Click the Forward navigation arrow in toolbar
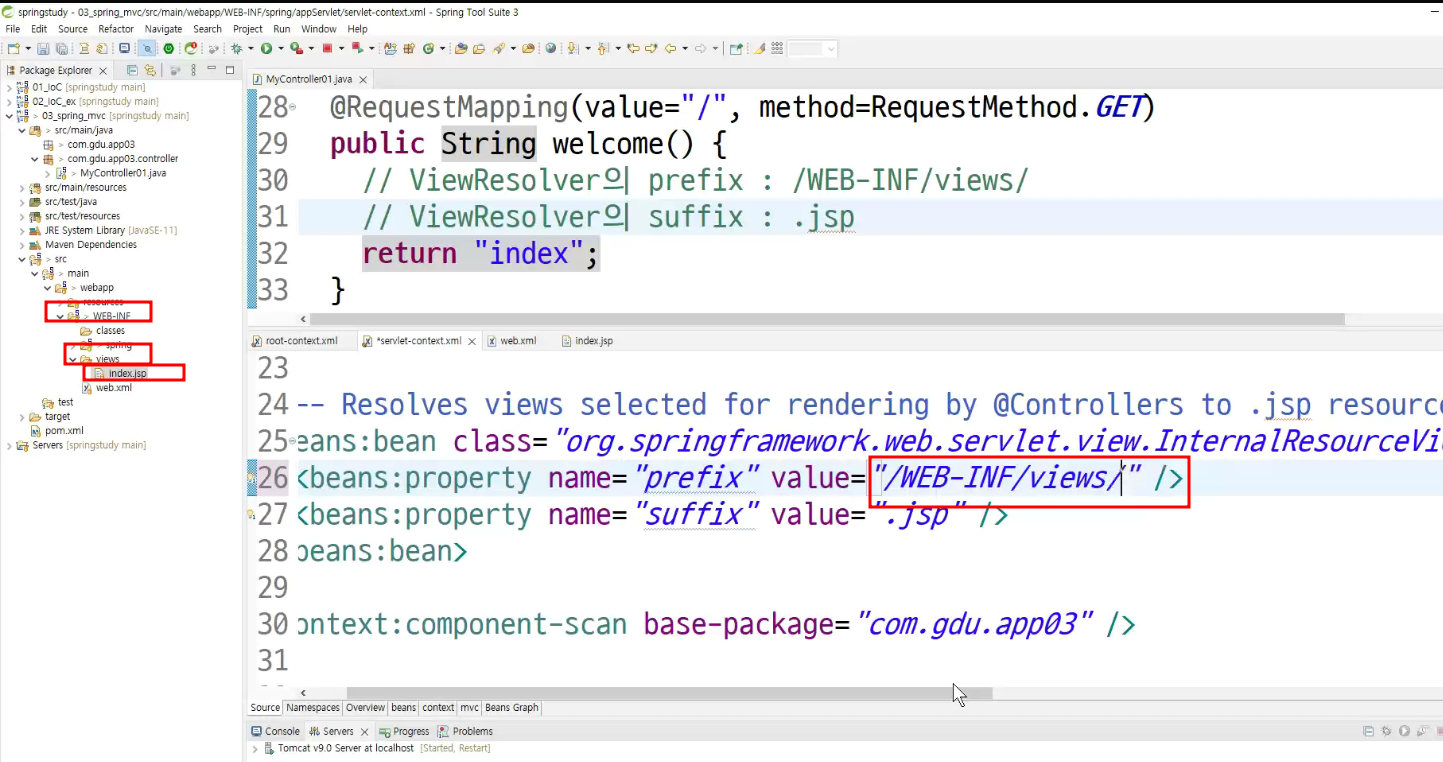1443x762 pixels. click(701, 48)
